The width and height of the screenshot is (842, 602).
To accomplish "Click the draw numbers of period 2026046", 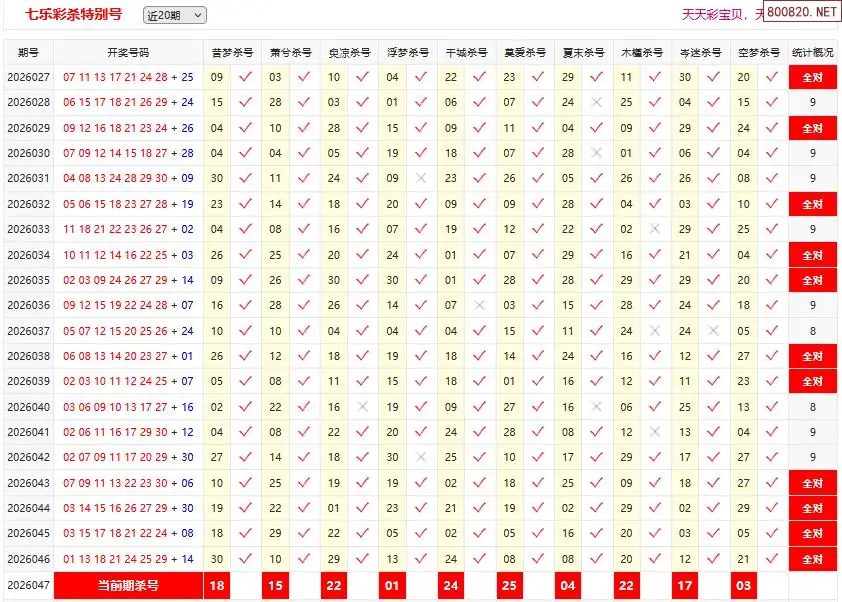I will [x=128, y=560].
